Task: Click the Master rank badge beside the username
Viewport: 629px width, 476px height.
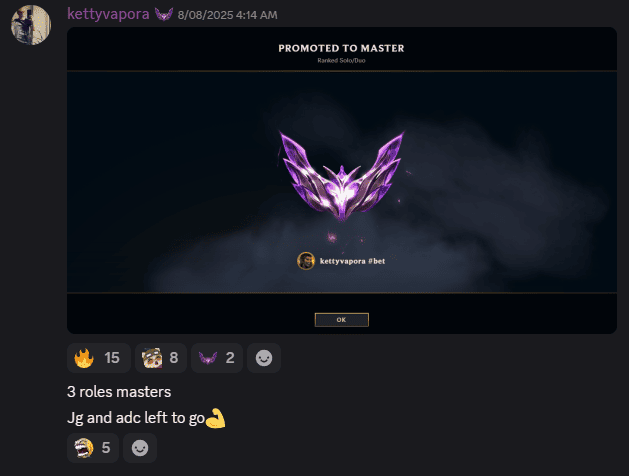Action: 164,14
